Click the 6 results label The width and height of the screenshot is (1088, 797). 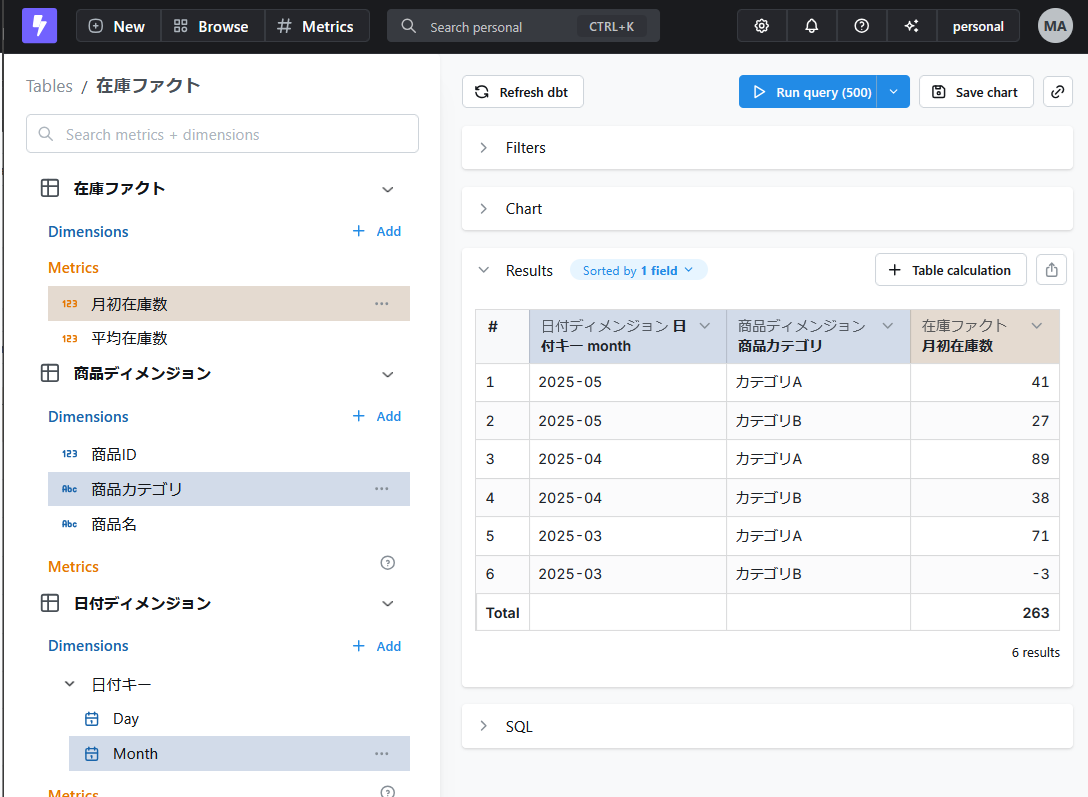pyautogui.click(x=1035, y=652)
